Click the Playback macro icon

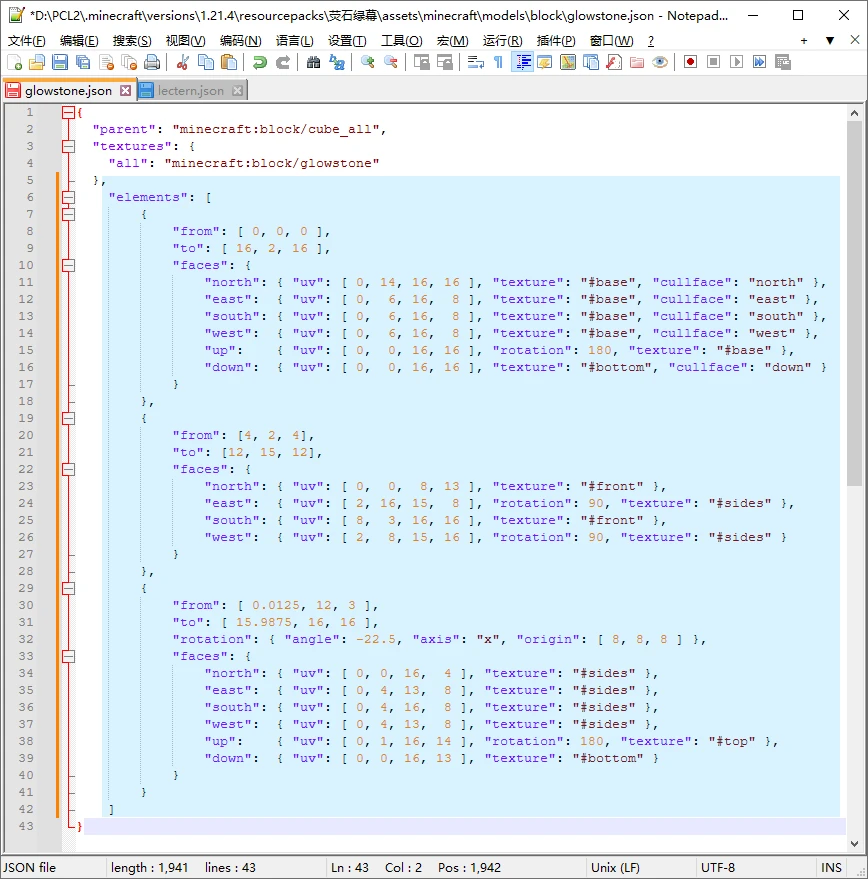736,62
